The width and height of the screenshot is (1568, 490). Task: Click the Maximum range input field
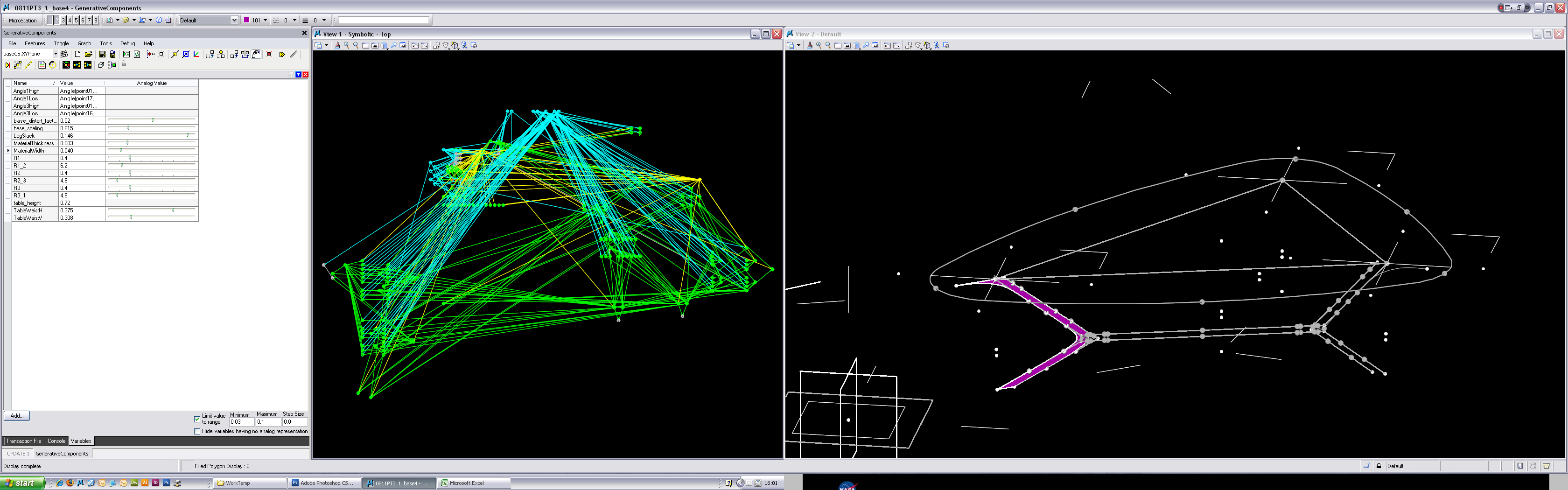click(x=268, y=421)
